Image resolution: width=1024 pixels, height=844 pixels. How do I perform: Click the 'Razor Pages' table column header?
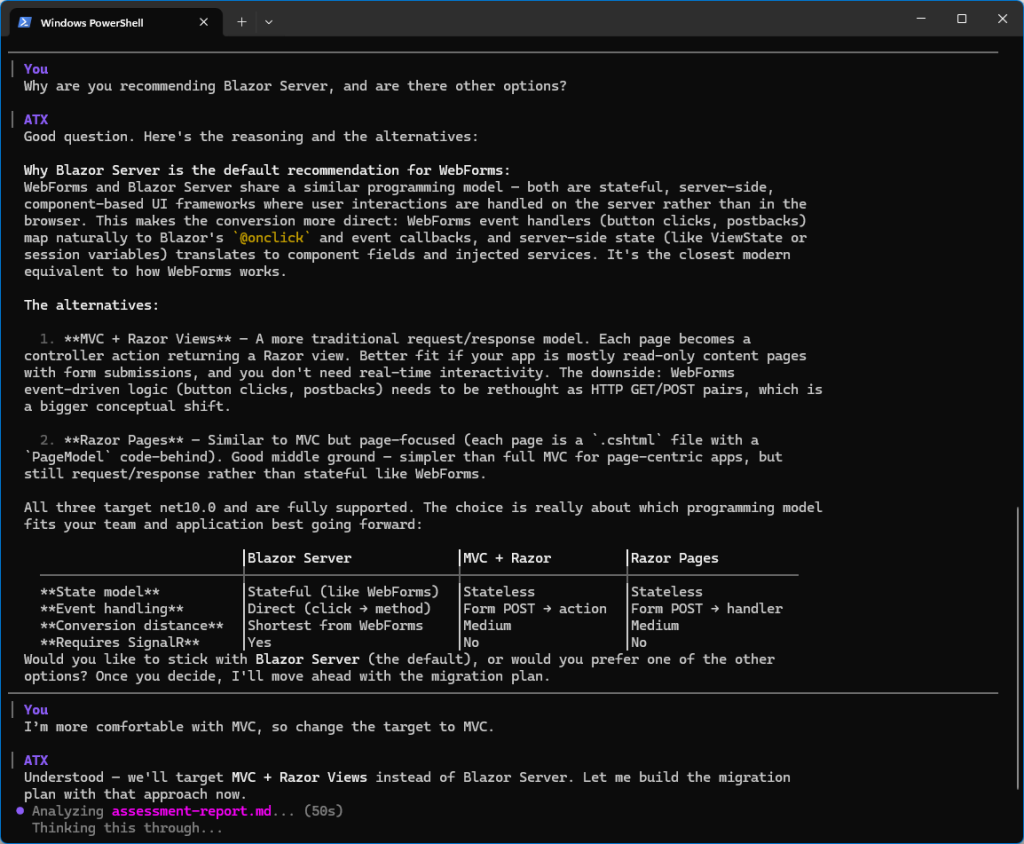click(x=675, y=559)
